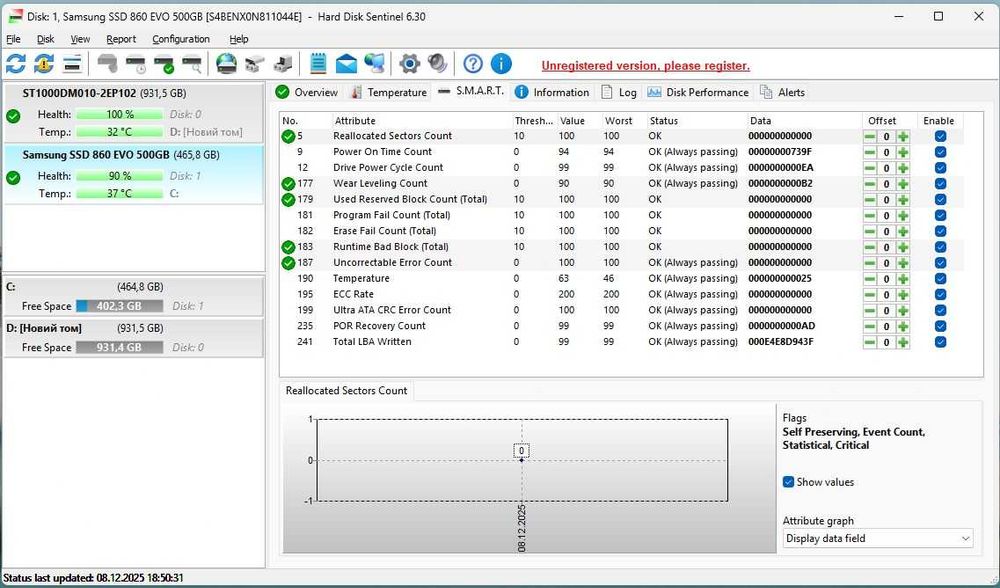Viewport: 1000px width, 588px height.
Task: Click the disk with magnifier surface test icon
Action: [192, 64]
